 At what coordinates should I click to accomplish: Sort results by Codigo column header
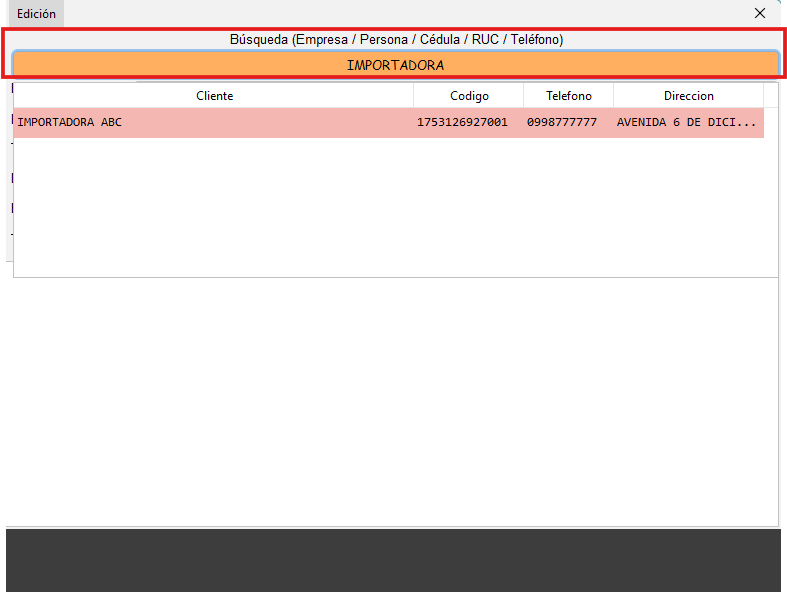(469, 96)
